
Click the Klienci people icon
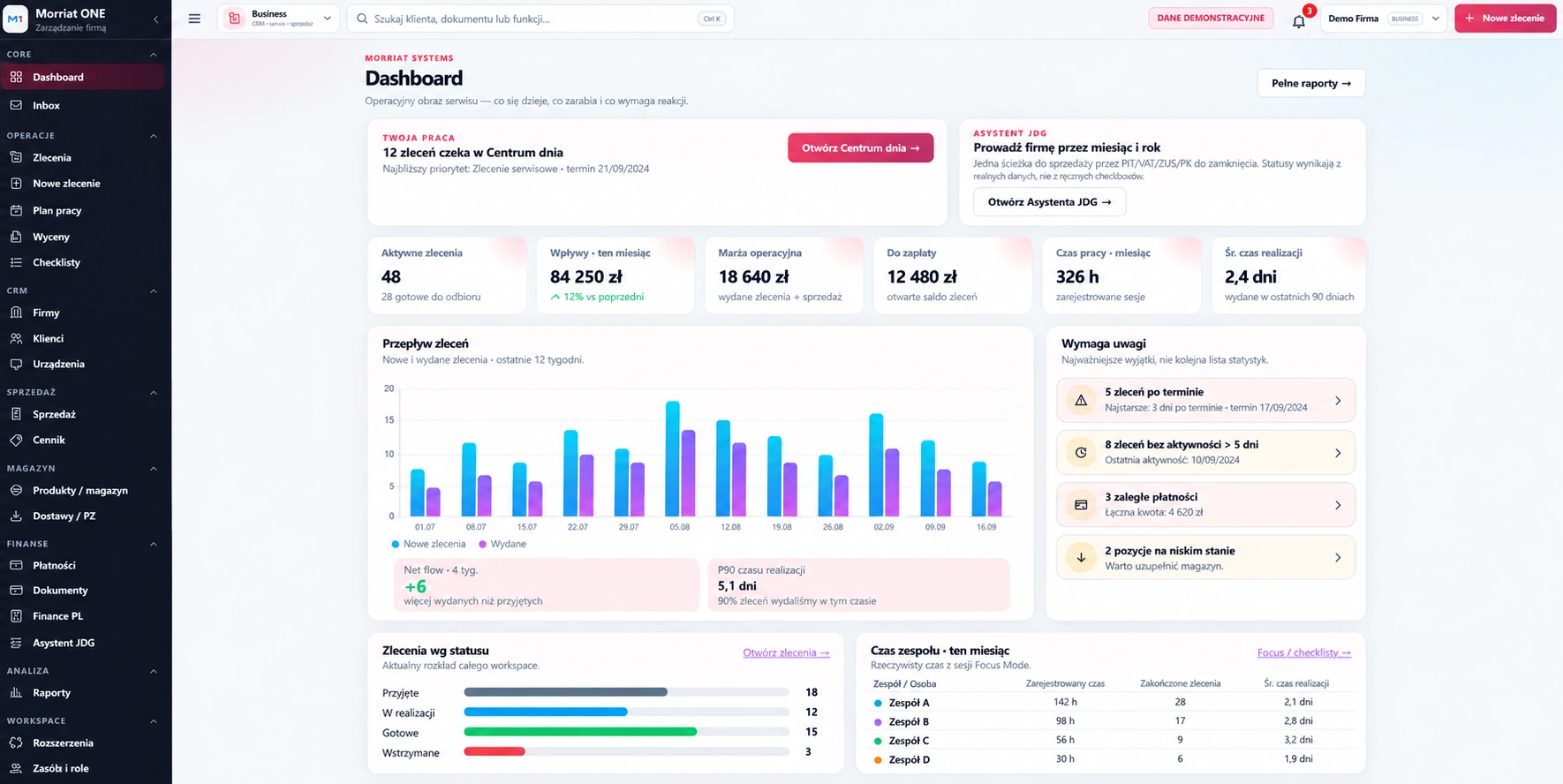click(16, 338)
